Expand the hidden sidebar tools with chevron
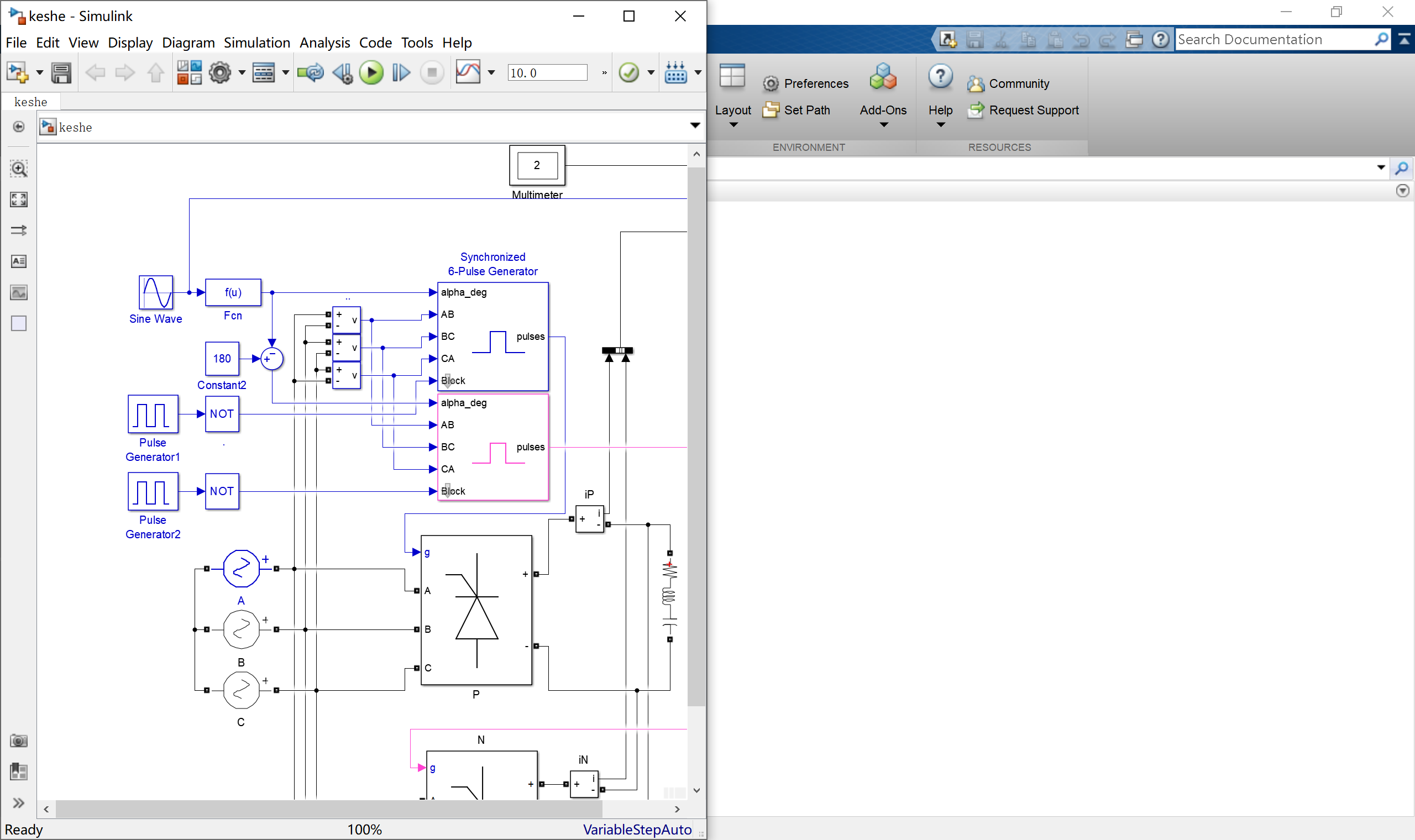 point(19,802)
